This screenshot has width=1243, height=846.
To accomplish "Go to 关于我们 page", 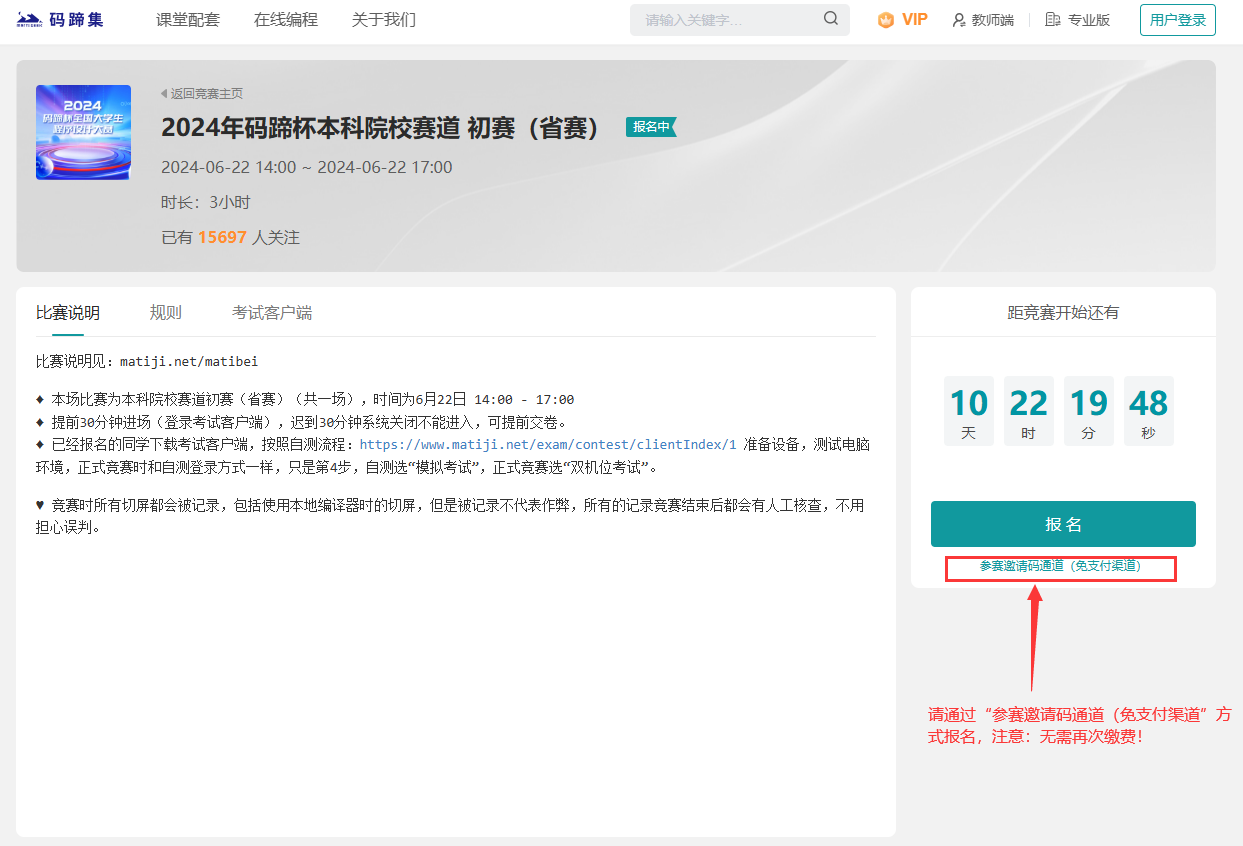I will coord(384,20).
